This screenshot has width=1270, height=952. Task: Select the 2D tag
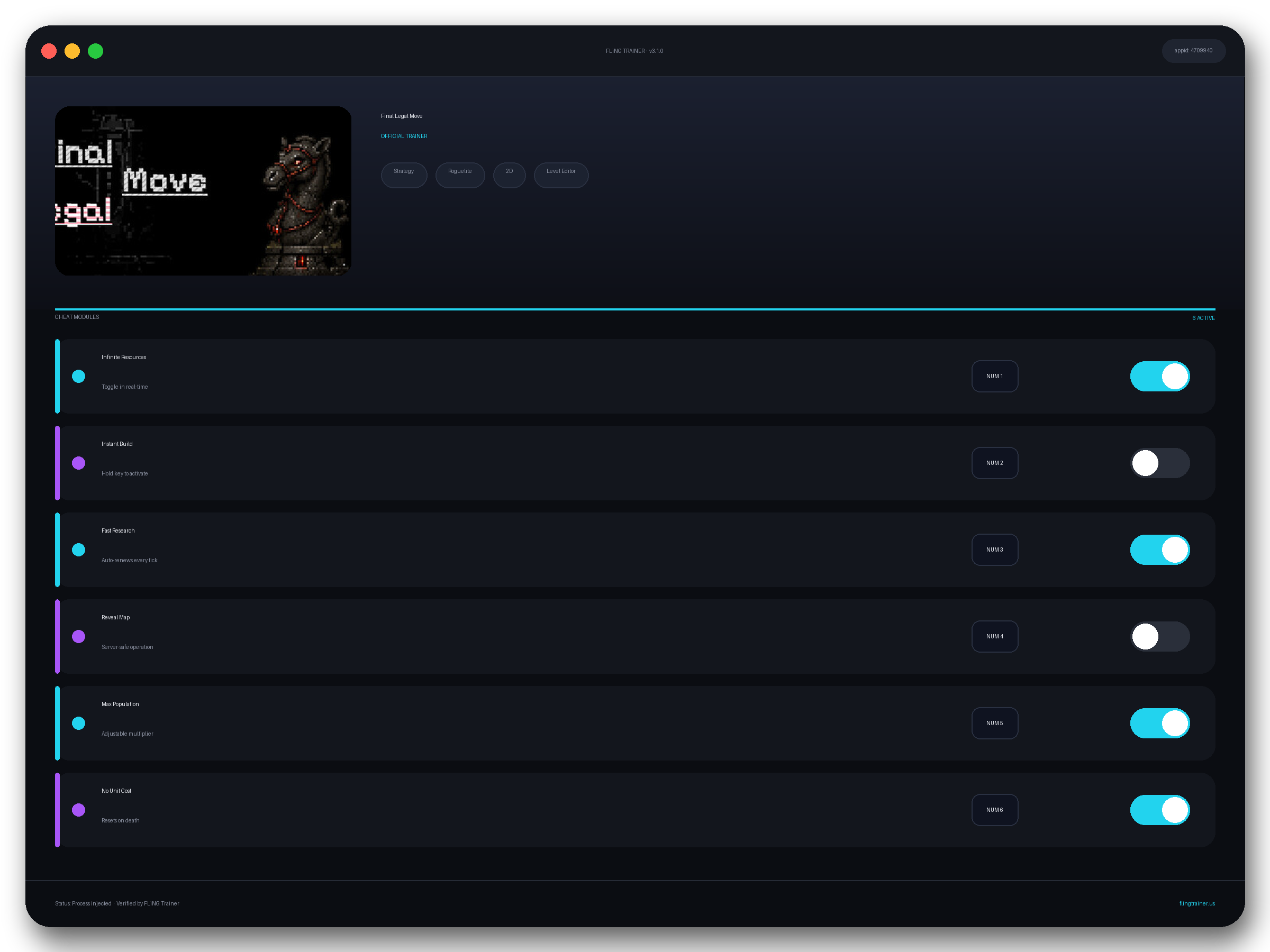point(509,175)
